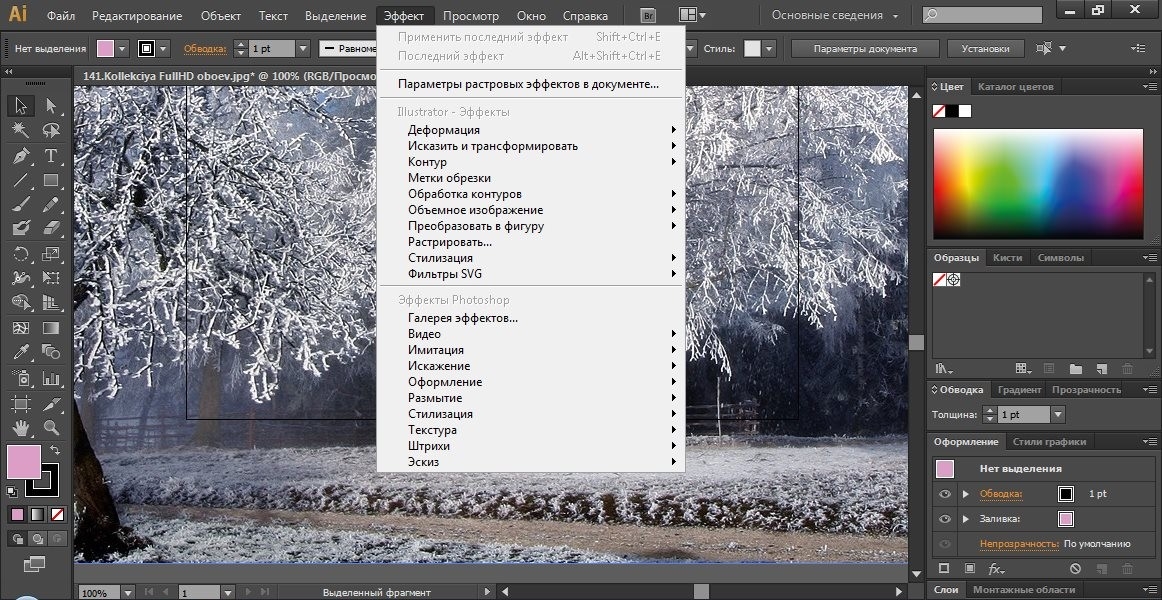Open the Толщина stroke weight dropdown
The height and width of the screenshot is (600, 1162).
pyautogui.click(x=1058, y=414)
